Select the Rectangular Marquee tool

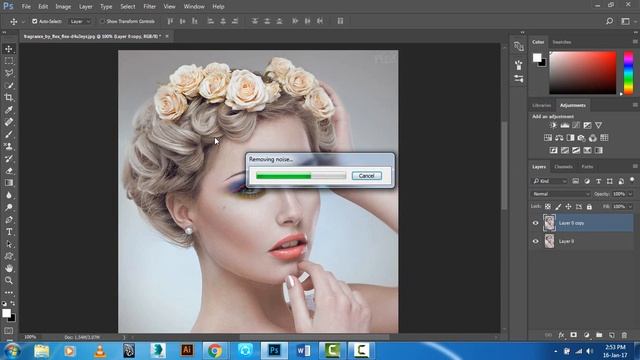(9, 61)
